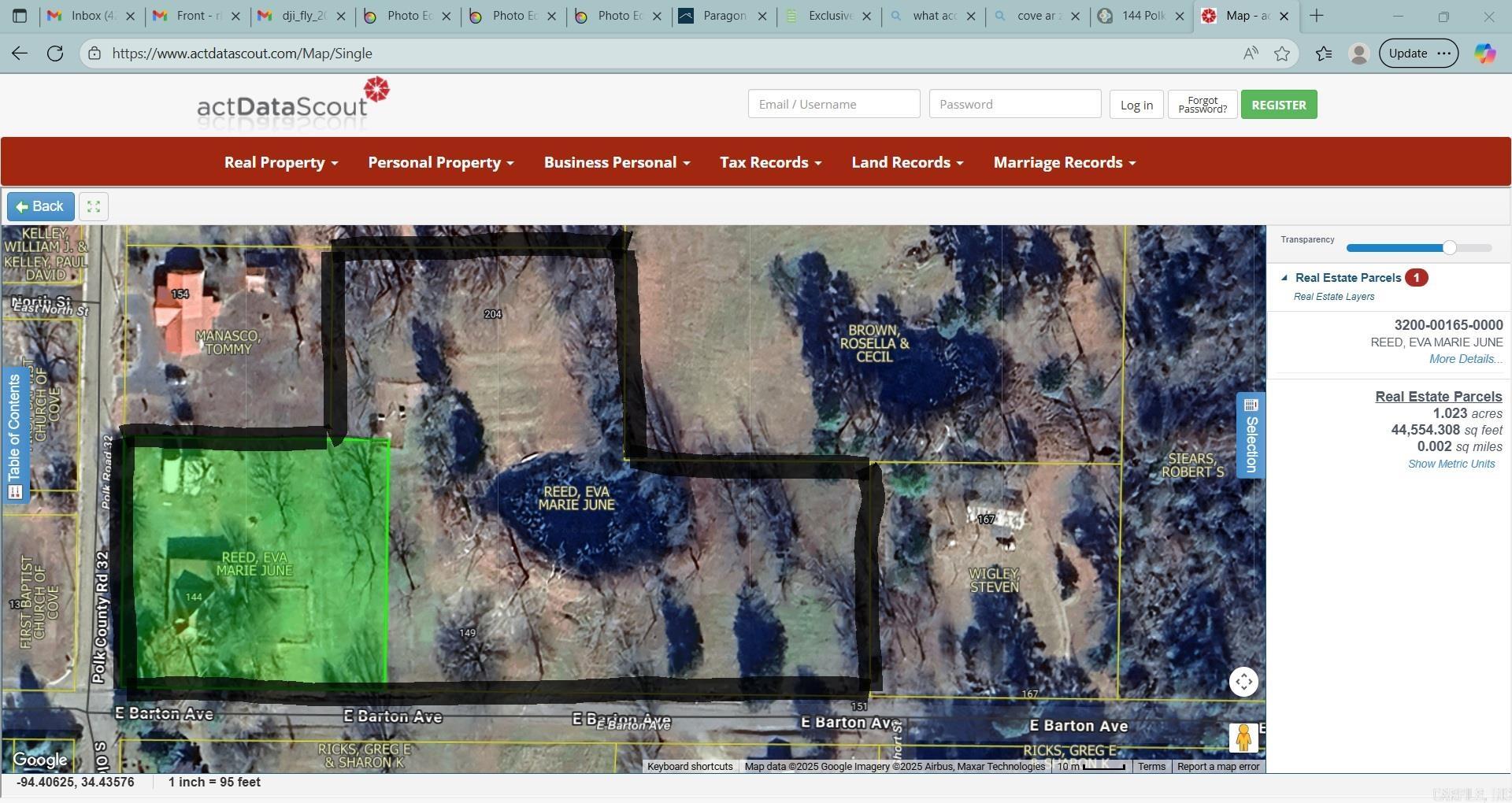Viewport: 1512px width, 803px height.
Task: Click the green REGISTER button
Action: click(x=1278, y=105)
